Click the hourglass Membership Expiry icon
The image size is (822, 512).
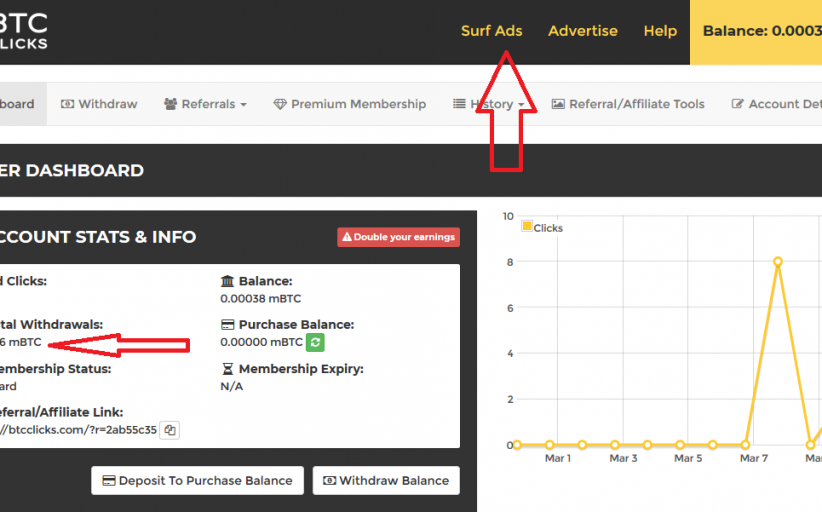227,369
